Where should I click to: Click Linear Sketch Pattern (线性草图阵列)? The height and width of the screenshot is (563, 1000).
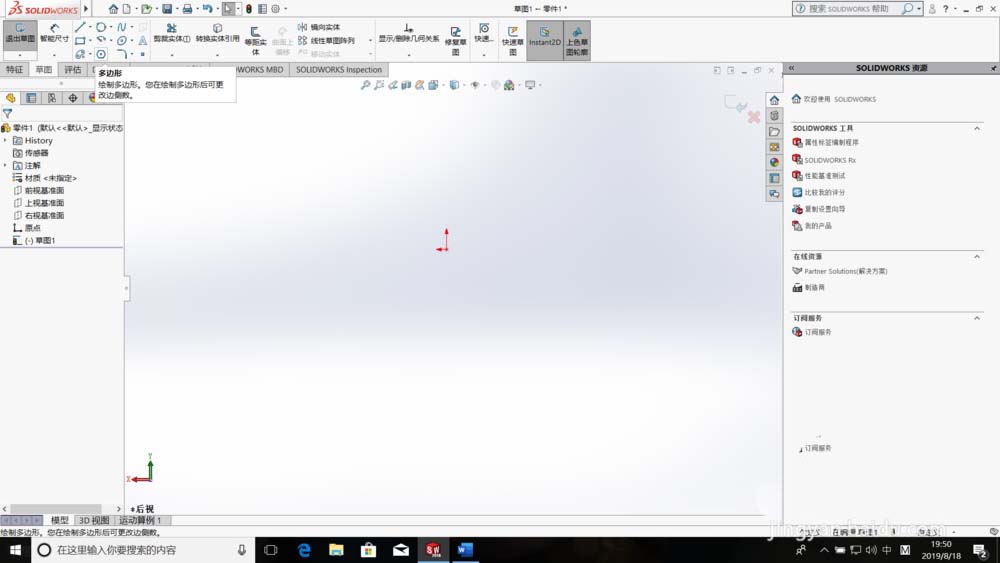pyautogui.click(x=326, y=41)
